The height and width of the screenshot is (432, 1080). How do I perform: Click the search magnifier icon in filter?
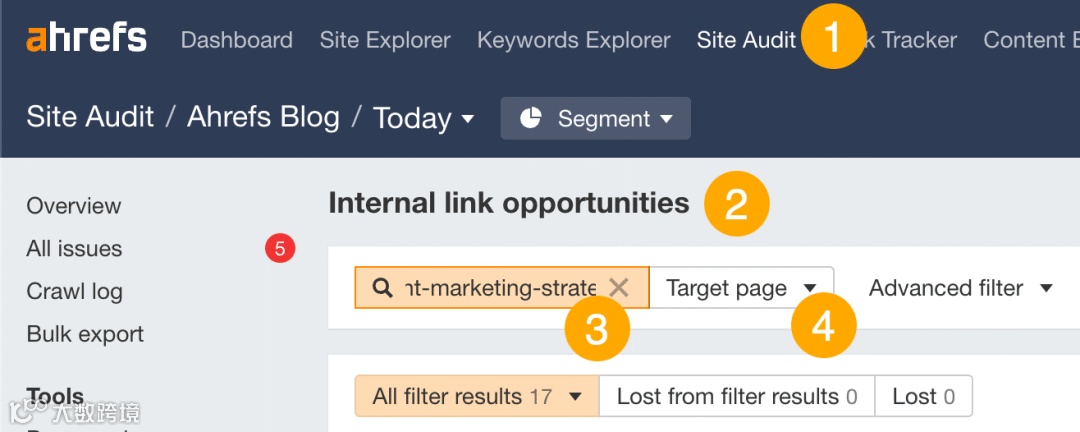tap(382, 288)
